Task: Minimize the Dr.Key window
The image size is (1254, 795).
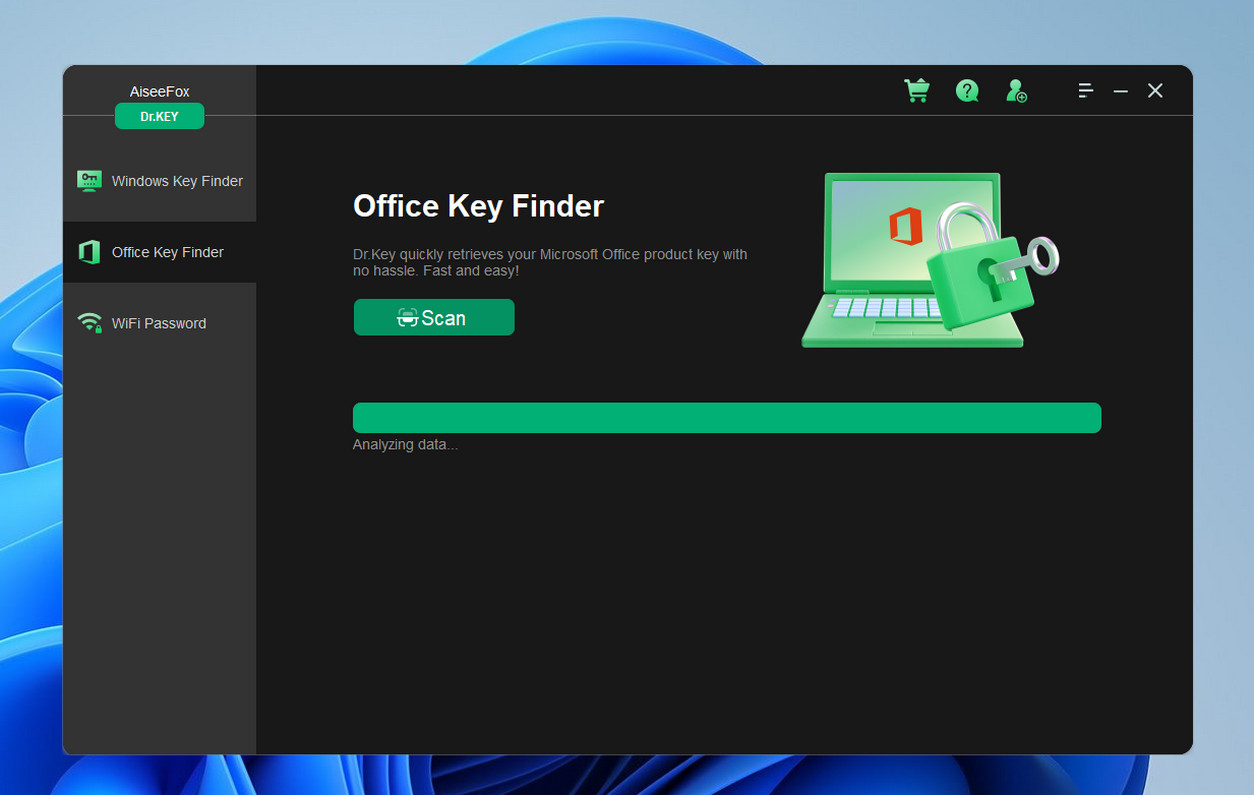Action: (1121, 91)
